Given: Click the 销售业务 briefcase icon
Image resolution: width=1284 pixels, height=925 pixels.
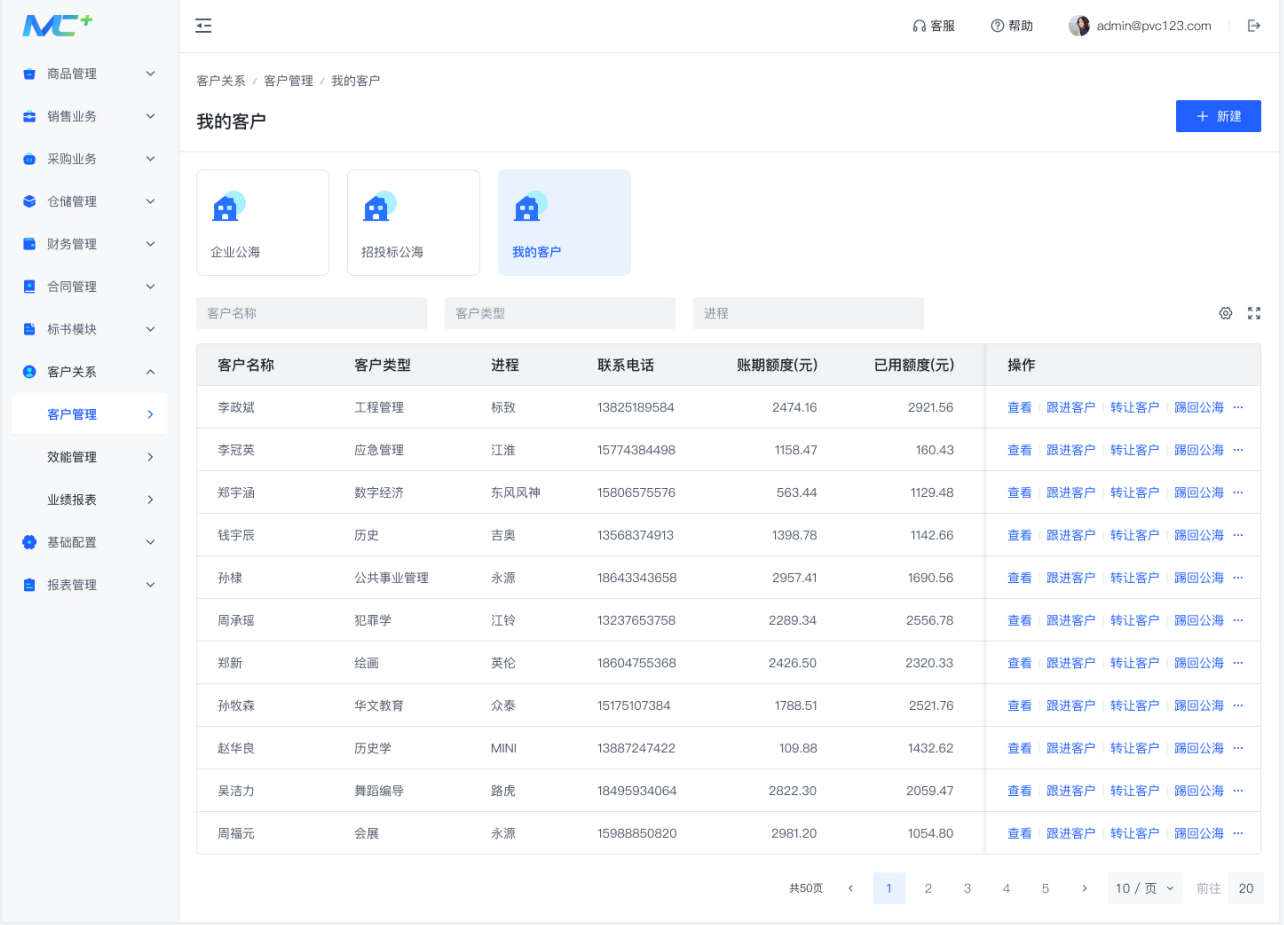Looking at the screenshot, I should click(x=29, y=116).
